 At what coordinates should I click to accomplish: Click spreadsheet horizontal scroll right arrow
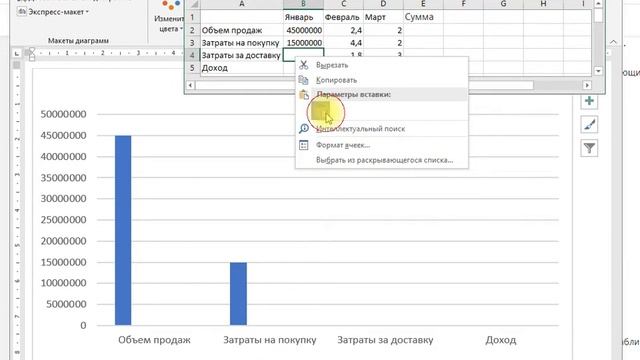coord(587,85)
